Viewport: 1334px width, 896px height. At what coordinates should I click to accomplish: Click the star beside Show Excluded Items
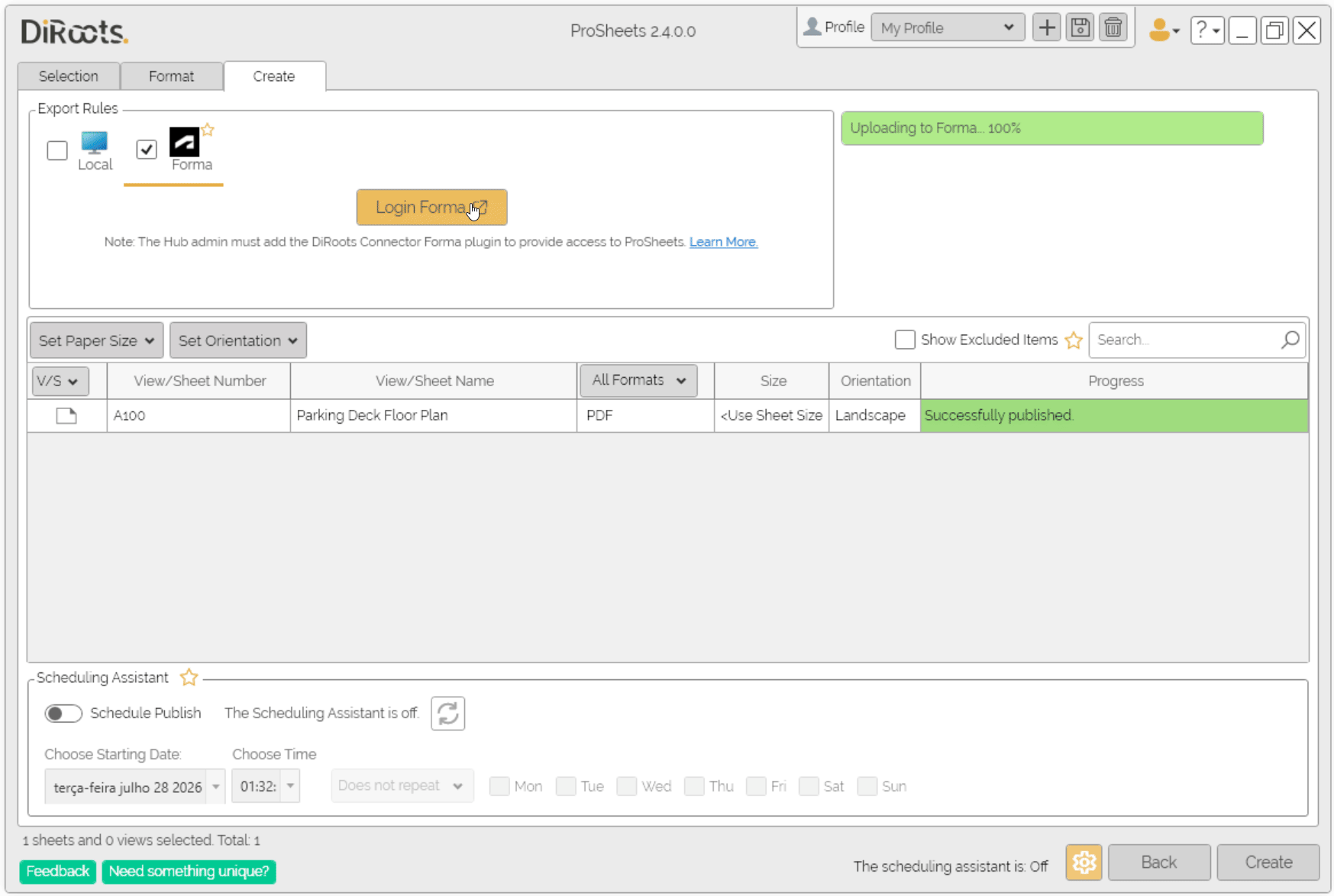(x=1073, y=340)
